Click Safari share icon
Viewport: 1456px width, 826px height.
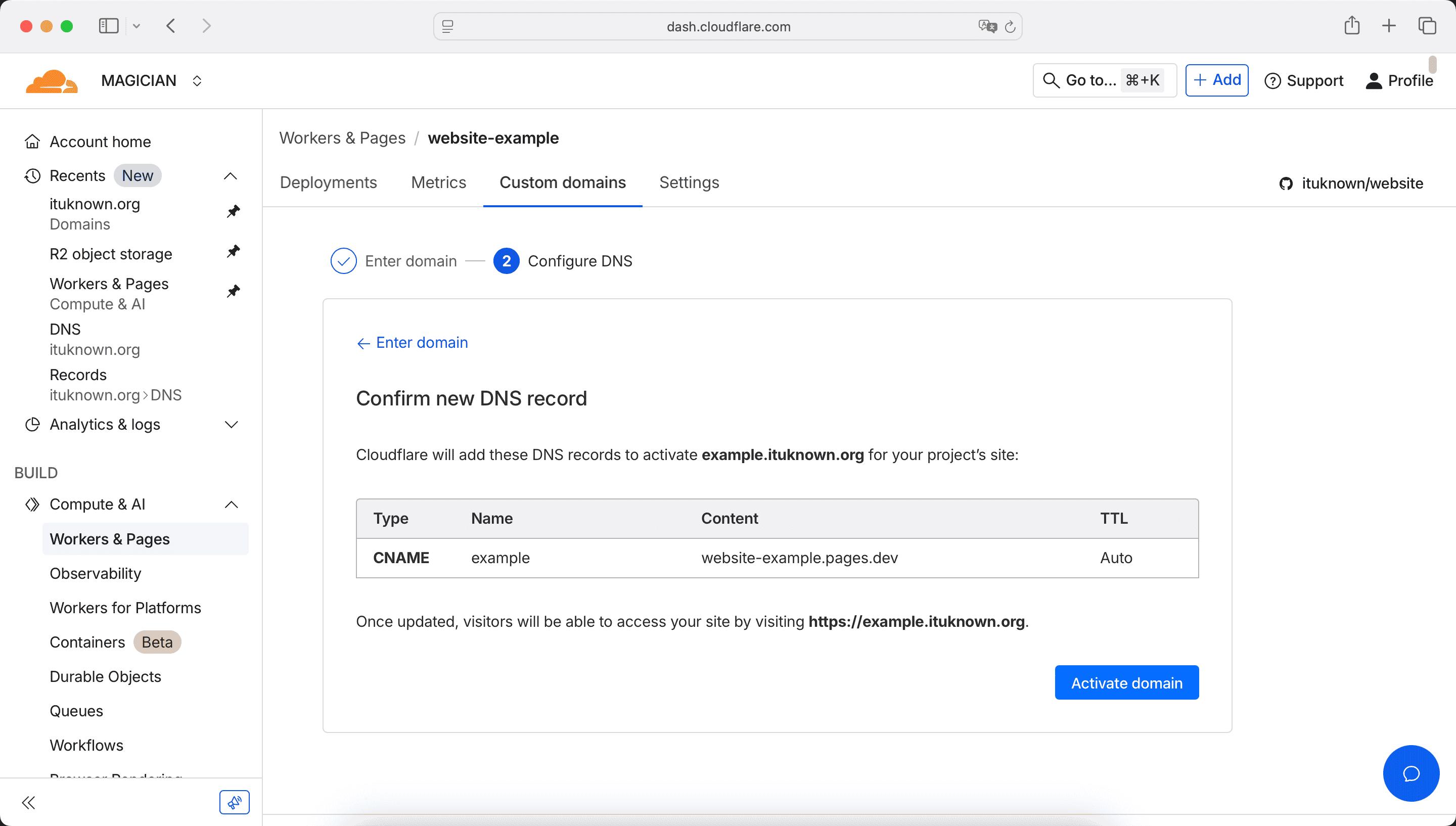point(1352,26)
